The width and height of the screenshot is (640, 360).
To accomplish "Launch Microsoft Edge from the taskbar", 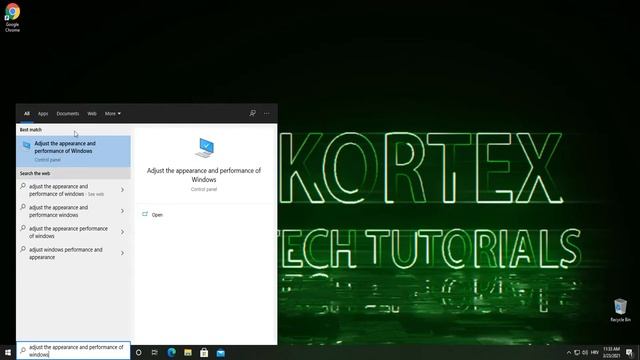I will point(171,352).
